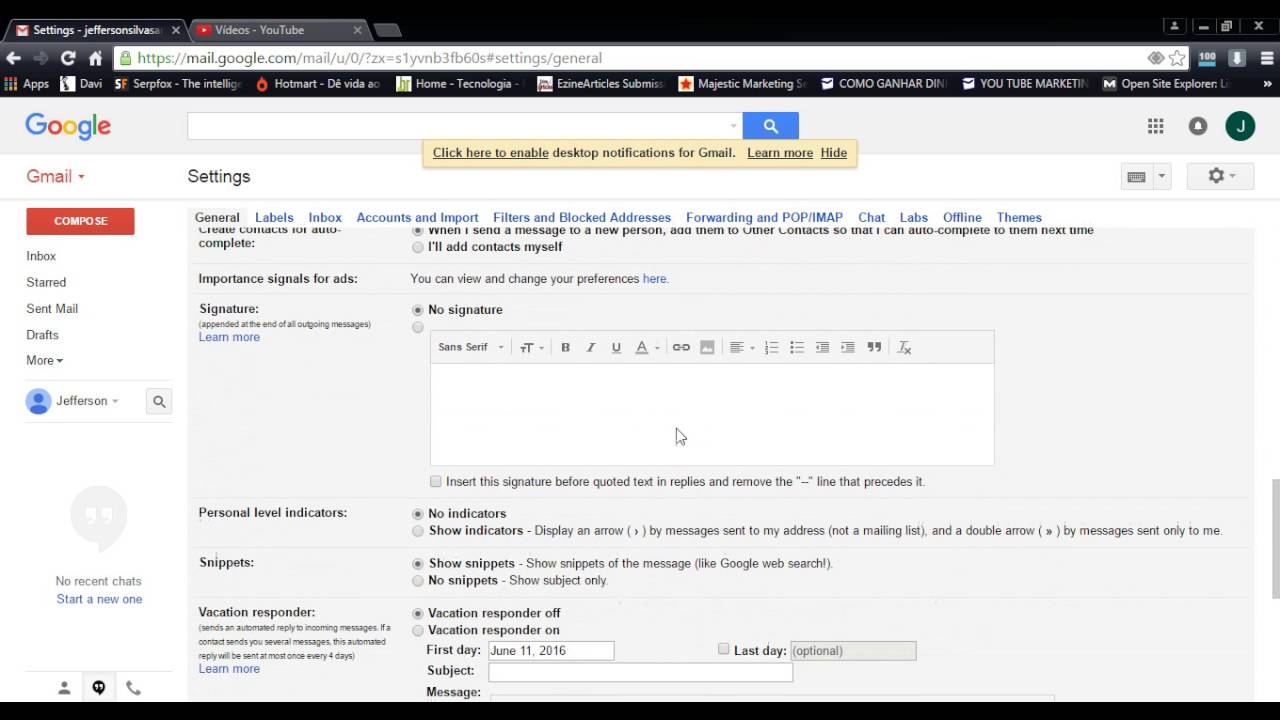Insert bulleted list in signature

pos(797,347)
